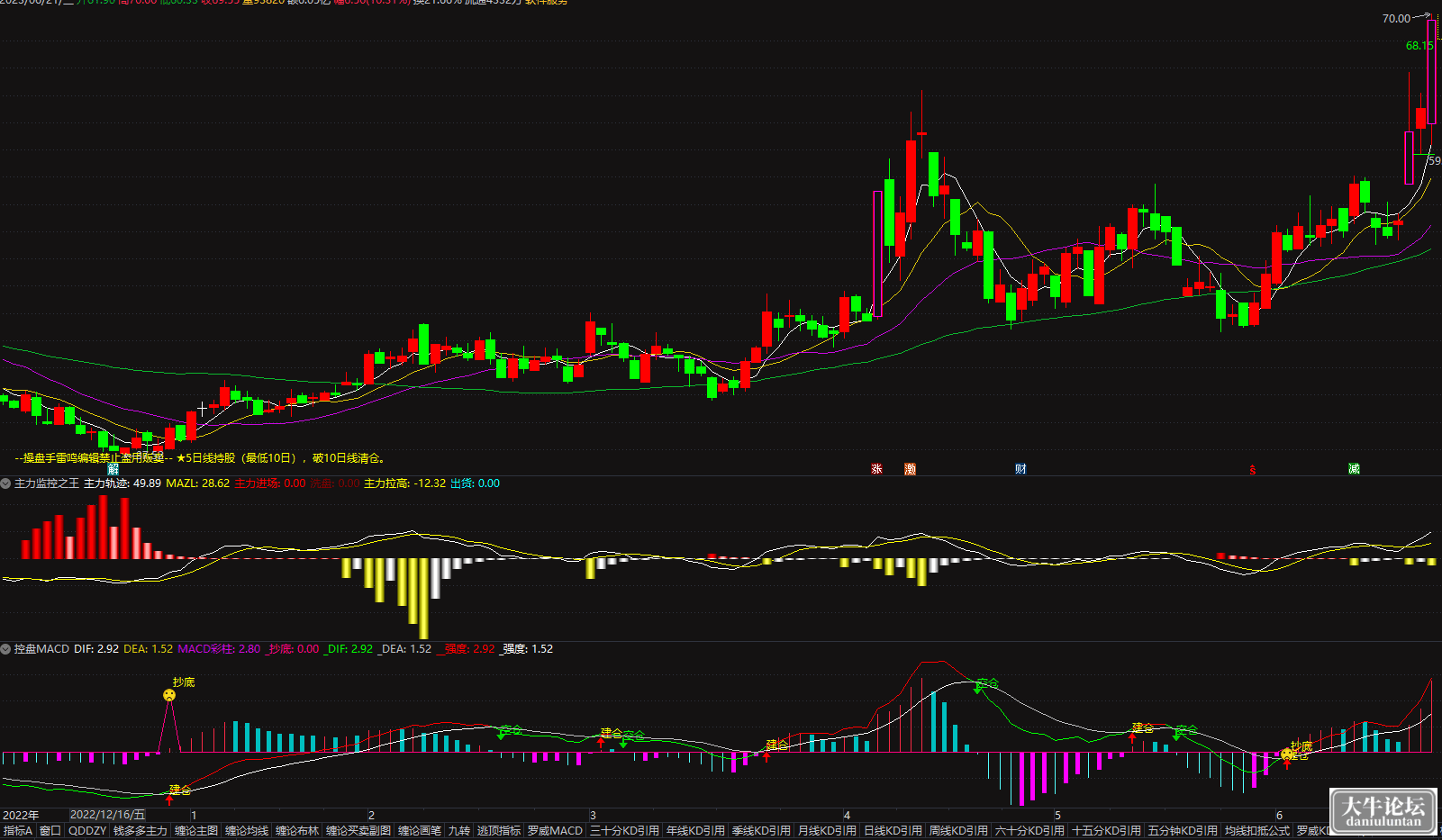The width and height of the screenshot is (1442, 840).
Task: Click the 主力轨迹: 49.89 value
Action: point(122,483)
